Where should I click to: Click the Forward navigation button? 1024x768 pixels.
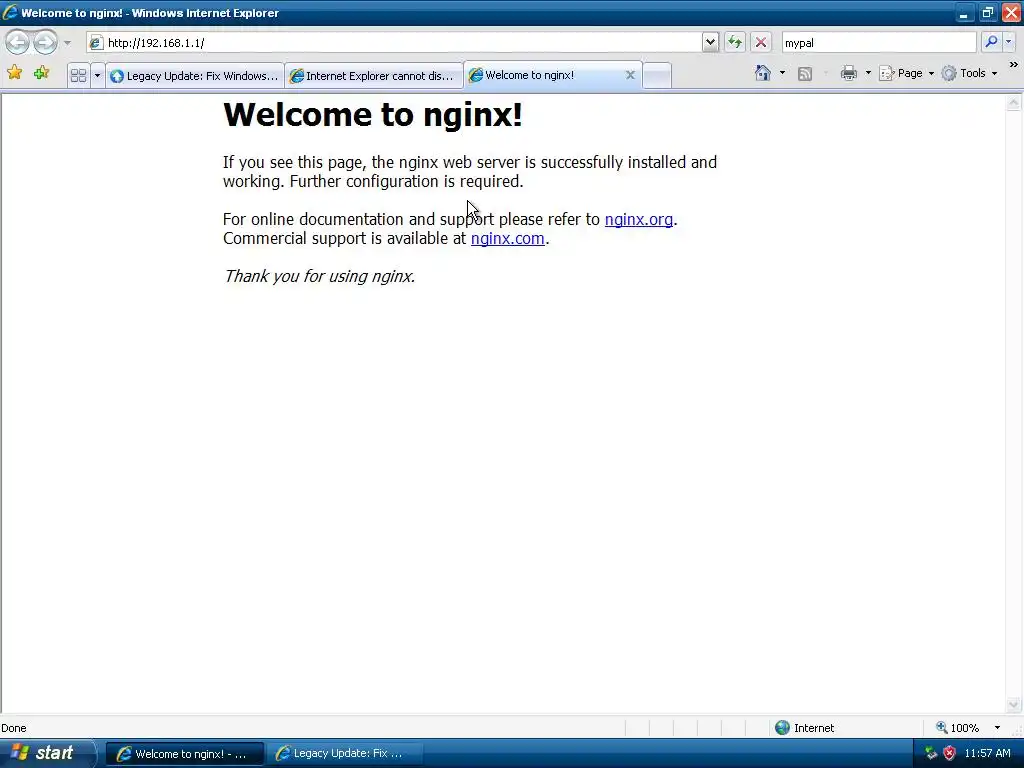click(45, 42)
